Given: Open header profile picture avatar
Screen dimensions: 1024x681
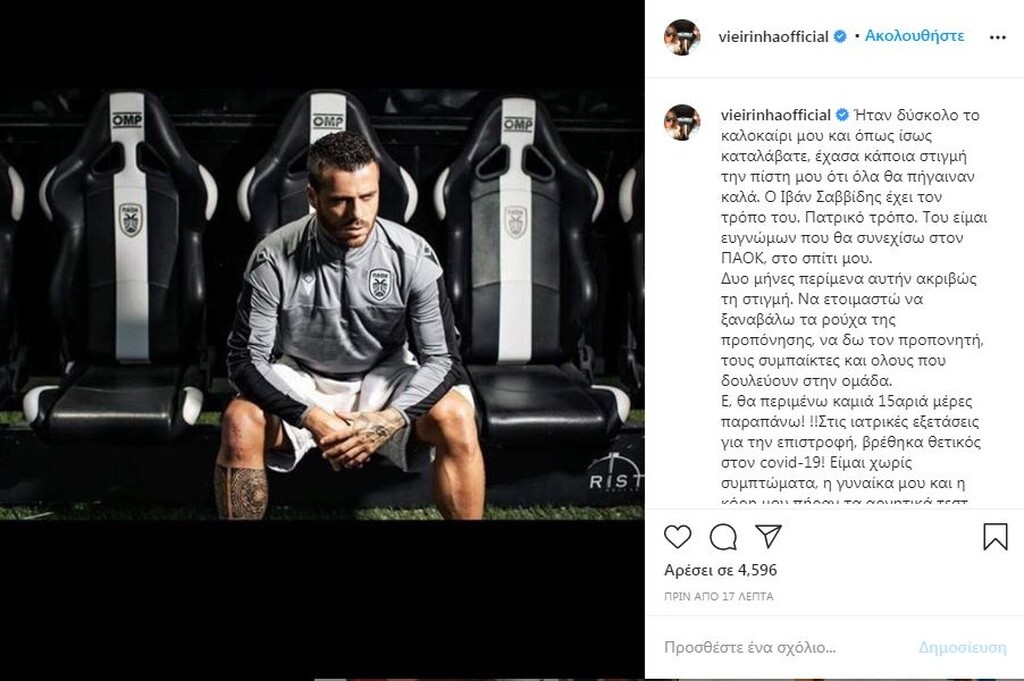Looking at the screenshot, I should 682,37.
